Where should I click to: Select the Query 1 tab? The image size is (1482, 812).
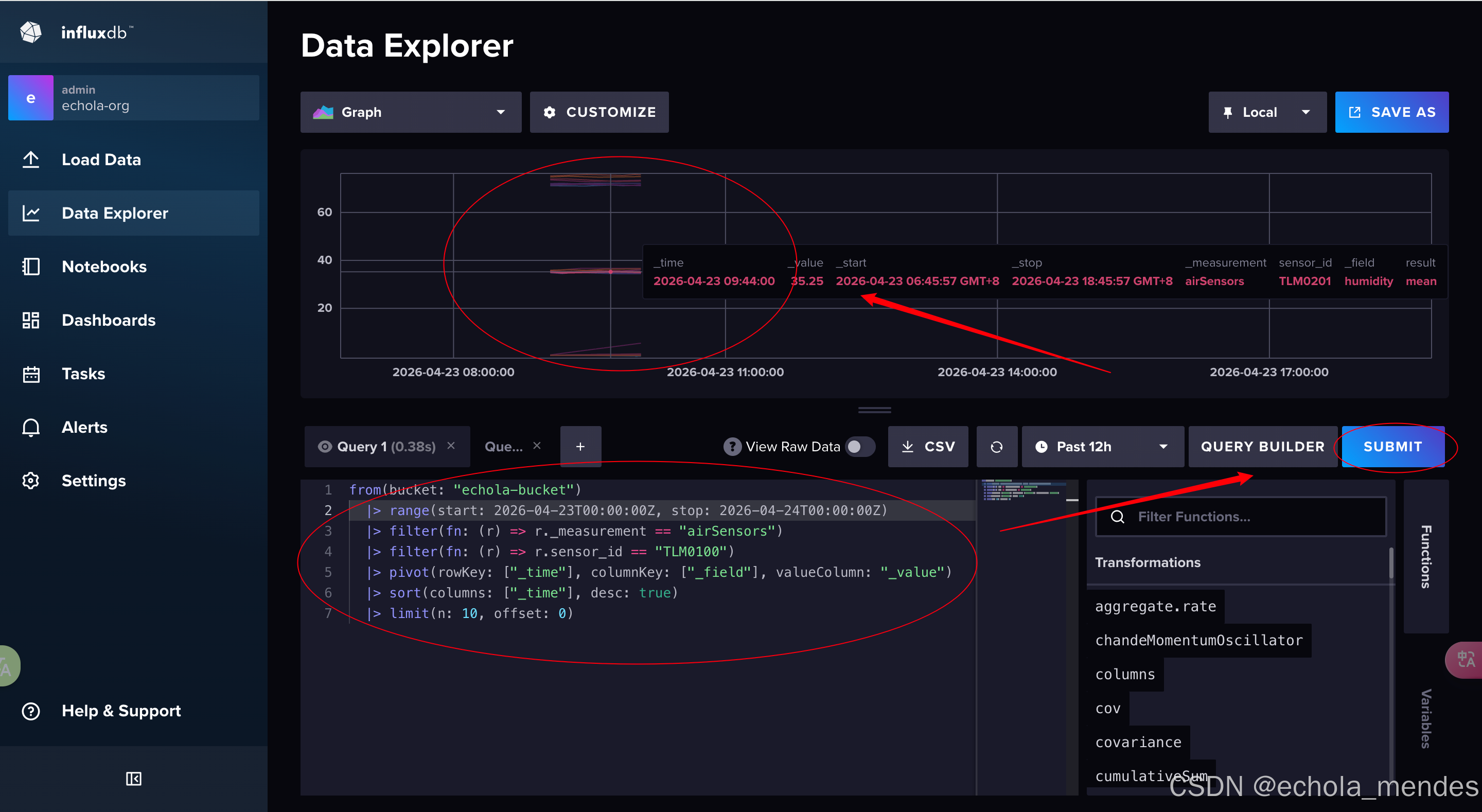coord(386,447)
